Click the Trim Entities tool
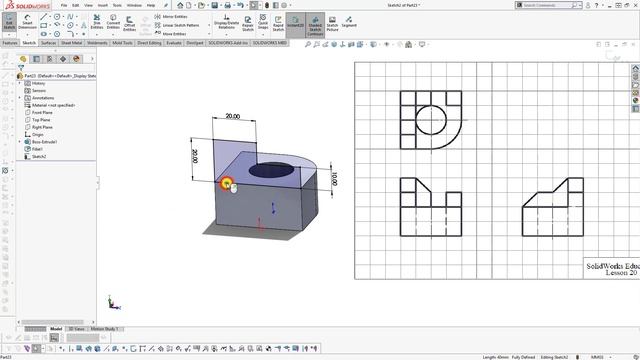 pyautogui.click(x=97, y=22)
